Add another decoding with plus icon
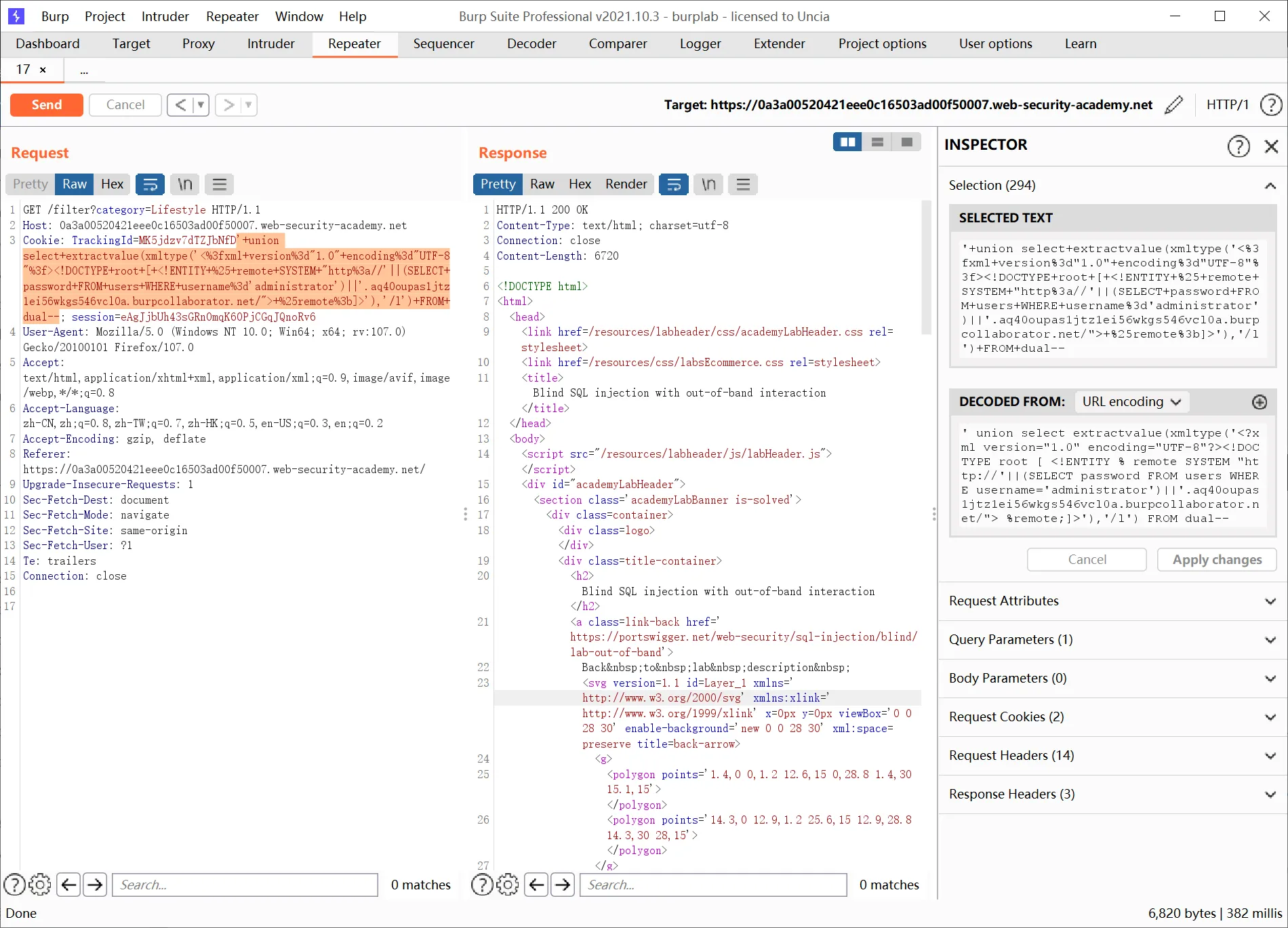Viewport: 1288px width, 928px height. coord(1260,402)
